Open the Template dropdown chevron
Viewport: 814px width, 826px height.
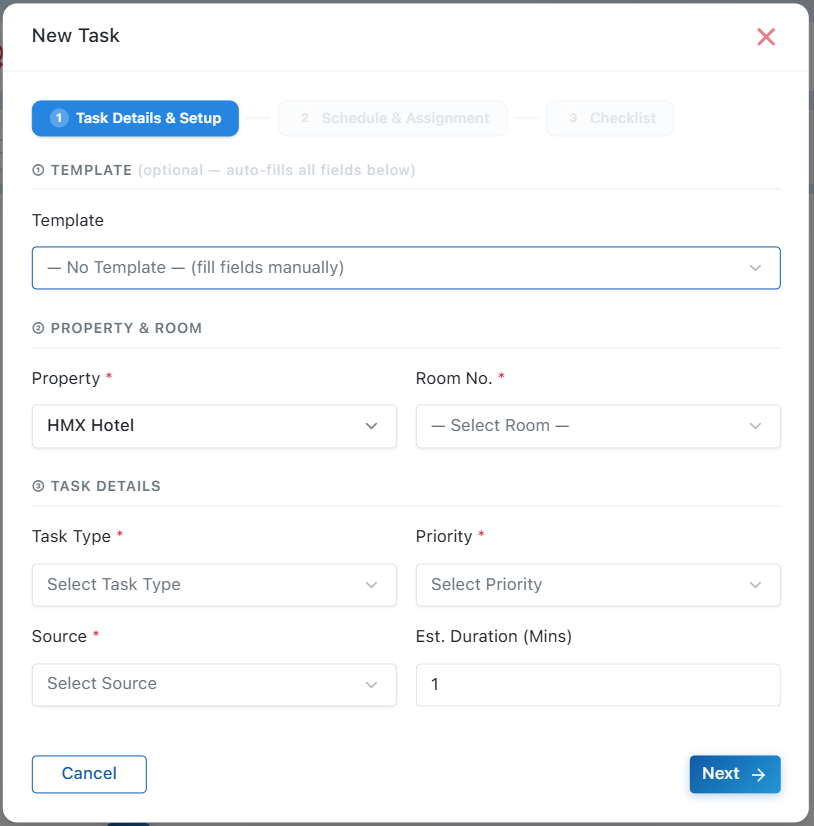pos(755,268)
